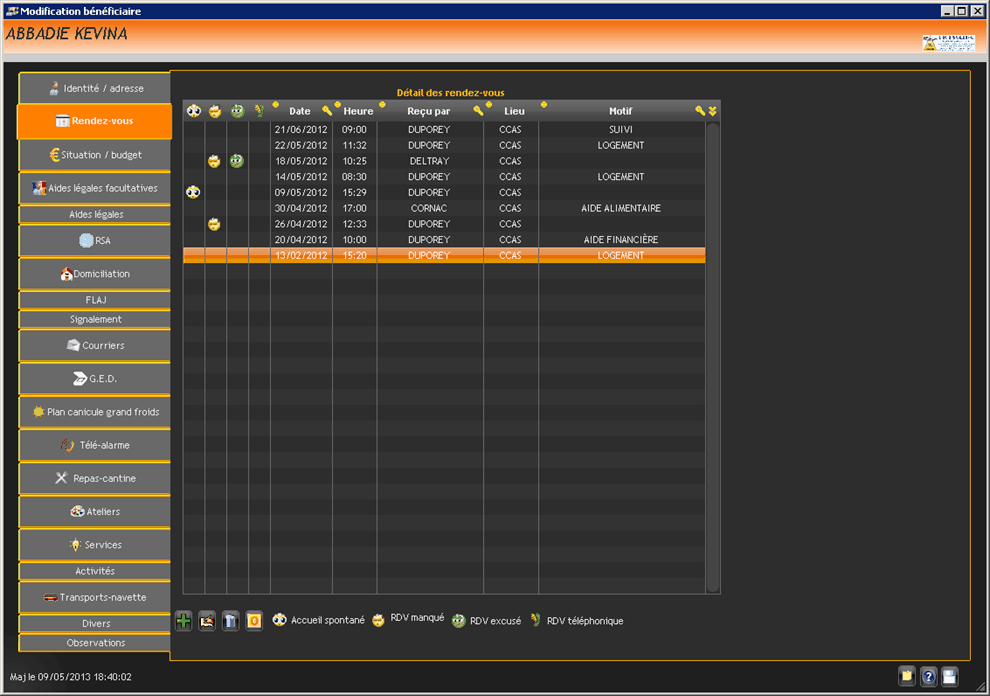Viewport: 990px width, 696px height.
Task: Click the Accueil spontané column header icon
Action: click(194, 111)
